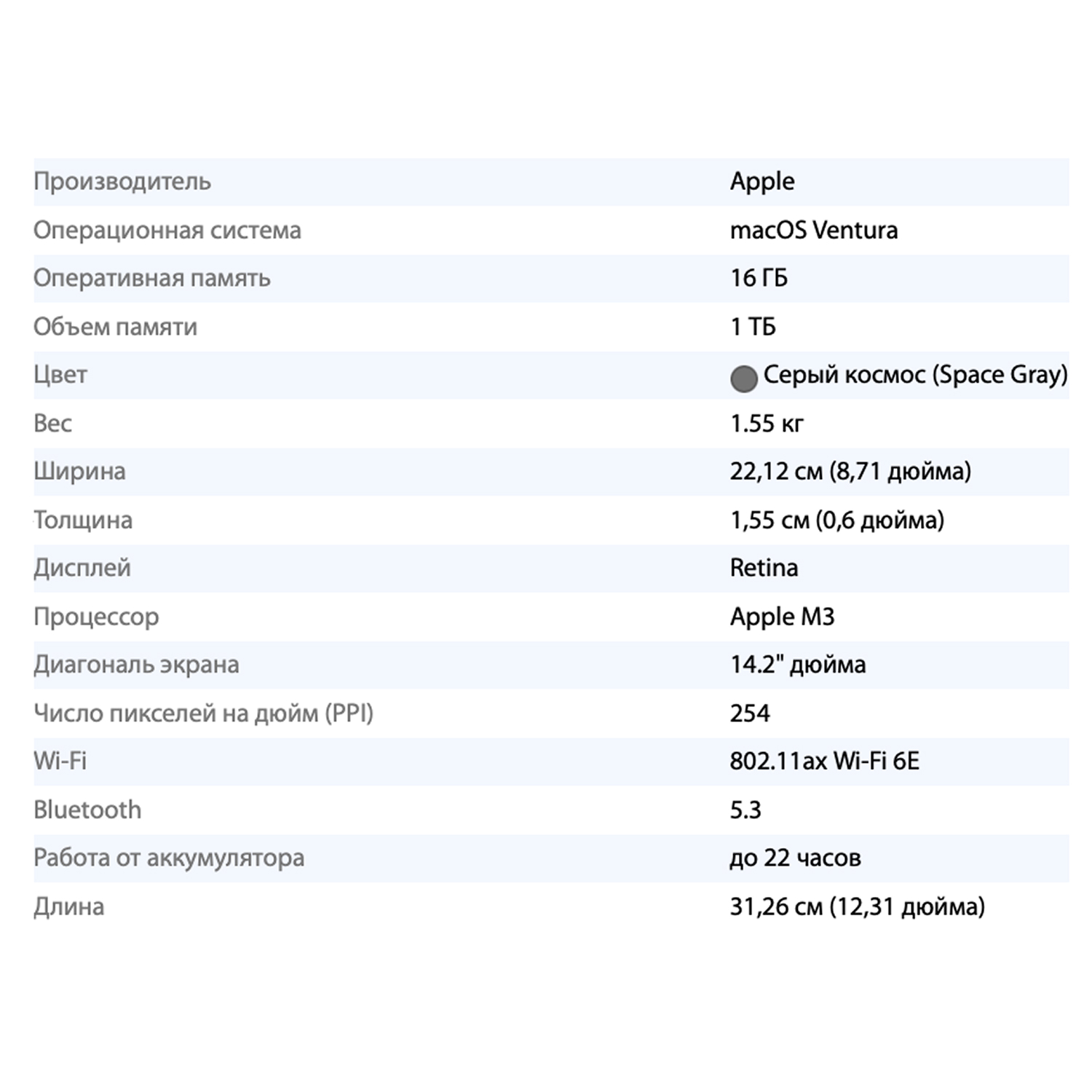Click the "802.11ax Wi-Fi 6E" value
The height and width of the screenshot is (1092, 1092).
coord(824,761)
